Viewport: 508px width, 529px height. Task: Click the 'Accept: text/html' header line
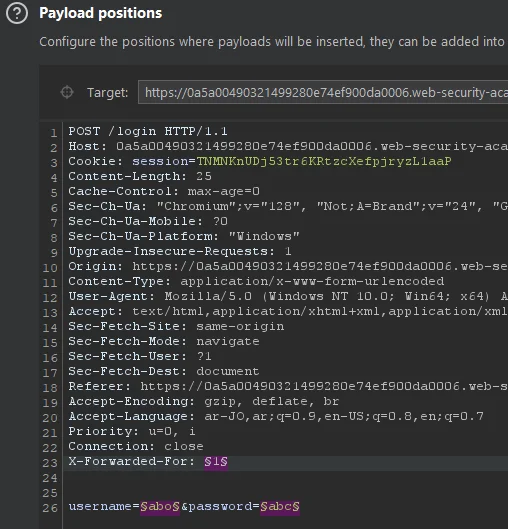288,311
